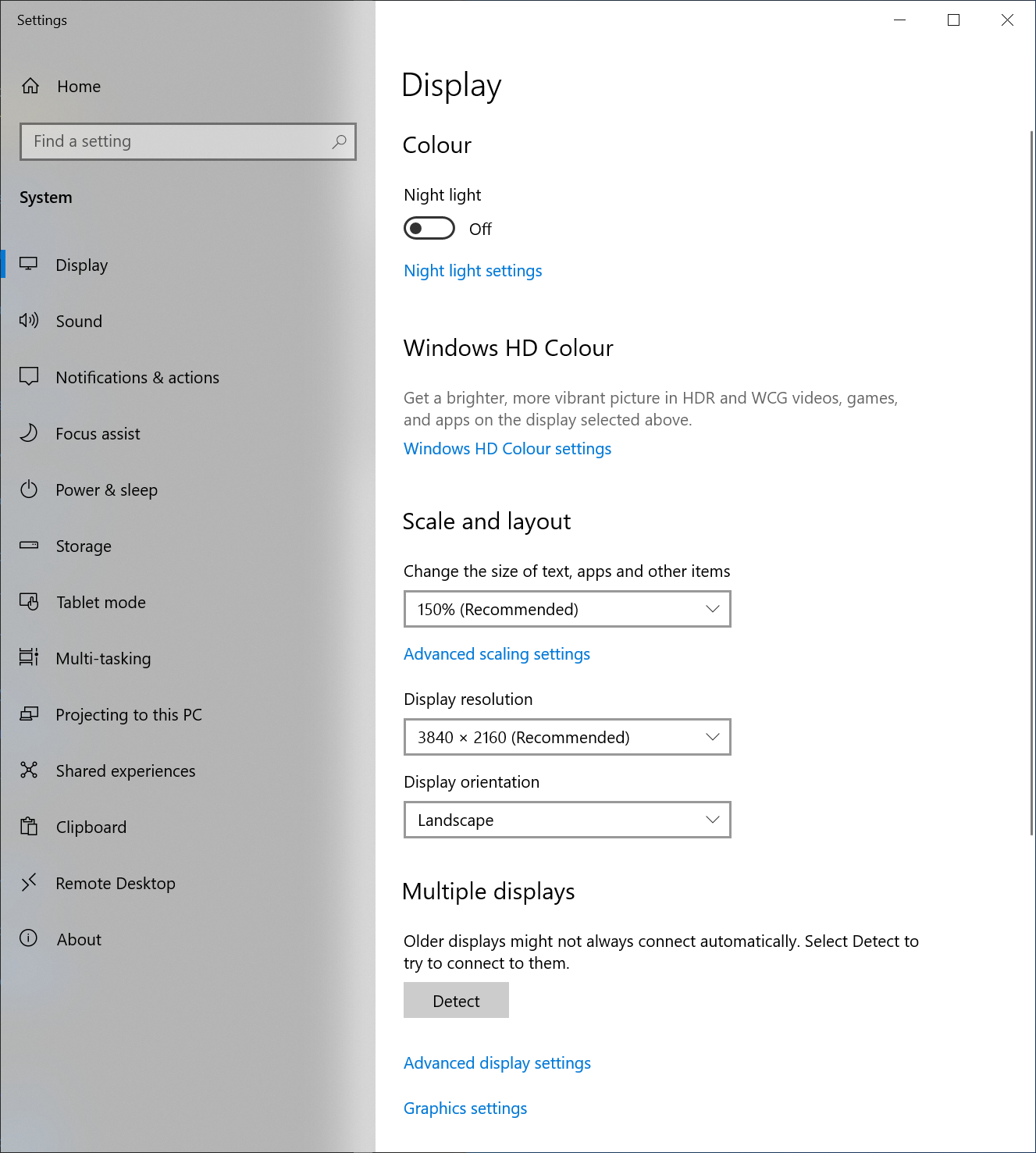Viewport: 1036px width, 1153px height.
Task: Open Advanced display settings link
Action: 497,1063
